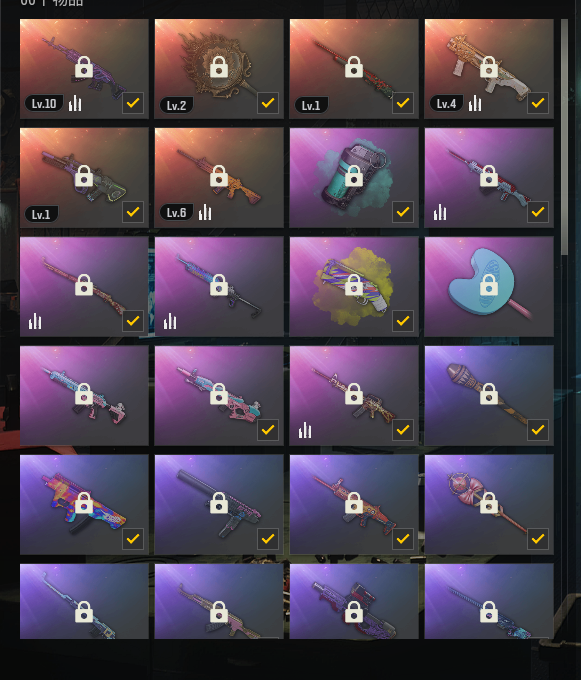The width and height of the screenshot is (581, 680).
Task: Click the Lv.10 level badge
Action: point(44,104)
